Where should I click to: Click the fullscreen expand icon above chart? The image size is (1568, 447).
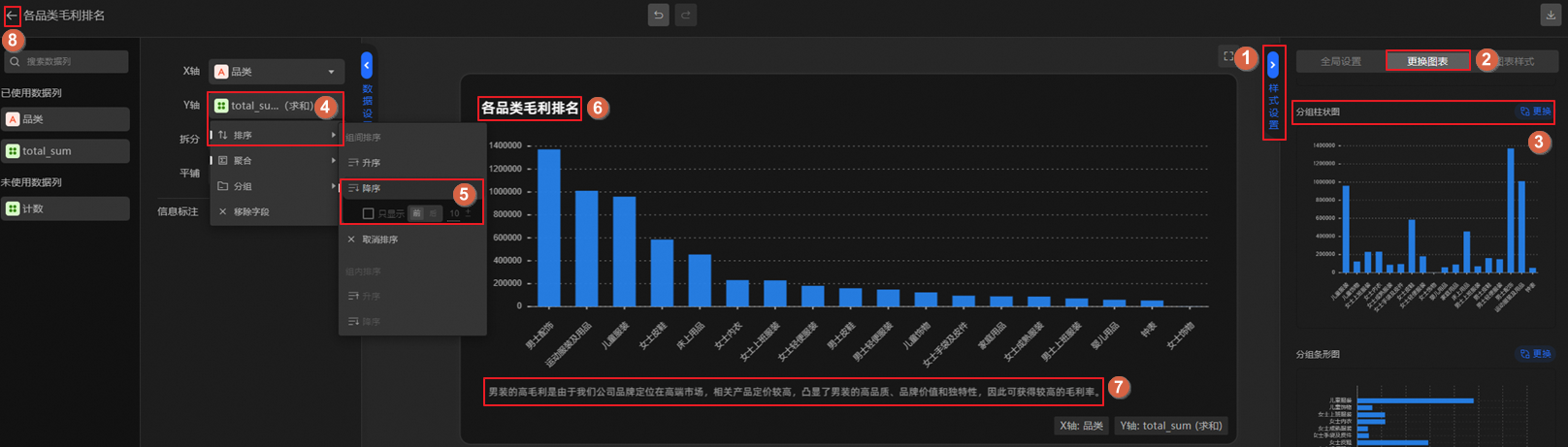[1228, 57]
